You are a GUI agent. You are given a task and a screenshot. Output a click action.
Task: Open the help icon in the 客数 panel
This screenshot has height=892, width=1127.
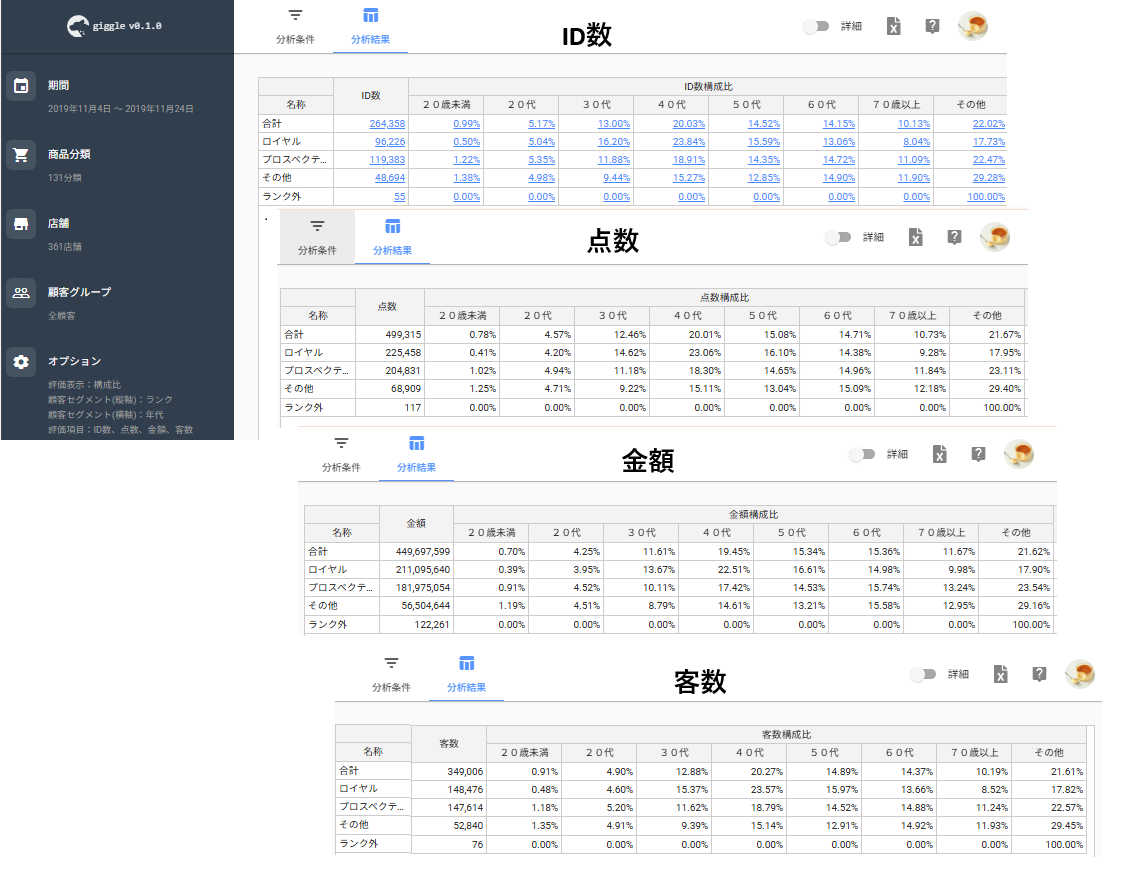[x=1039, y=674]
